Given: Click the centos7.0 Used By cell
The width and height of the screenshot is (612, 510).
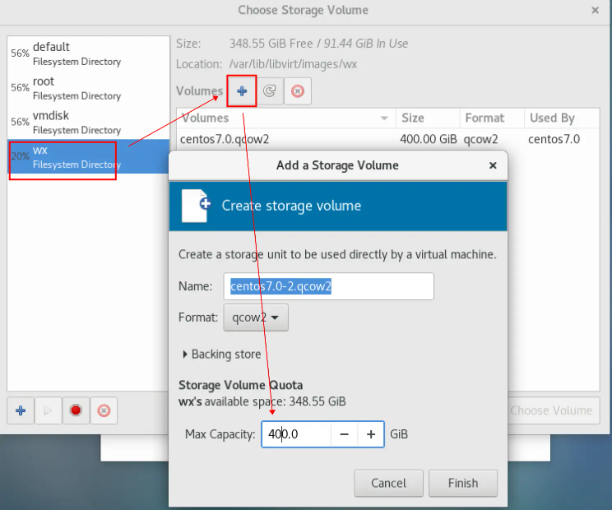Looking at the screenshot, I should [x=554, y=139].
